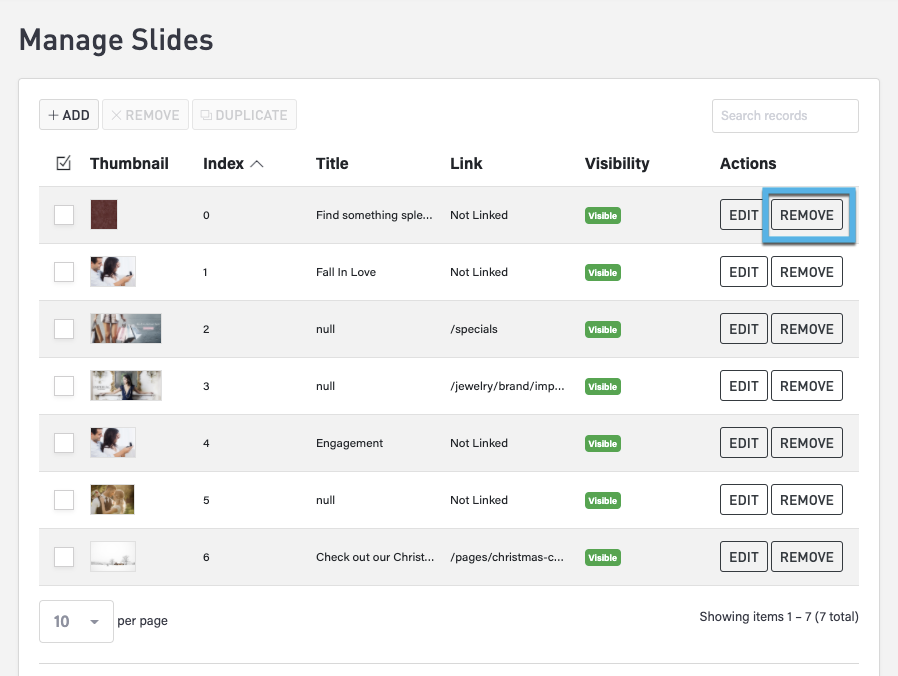Click into the Search records field
This screenshot has width=898, height=676.
coord(784,116)
